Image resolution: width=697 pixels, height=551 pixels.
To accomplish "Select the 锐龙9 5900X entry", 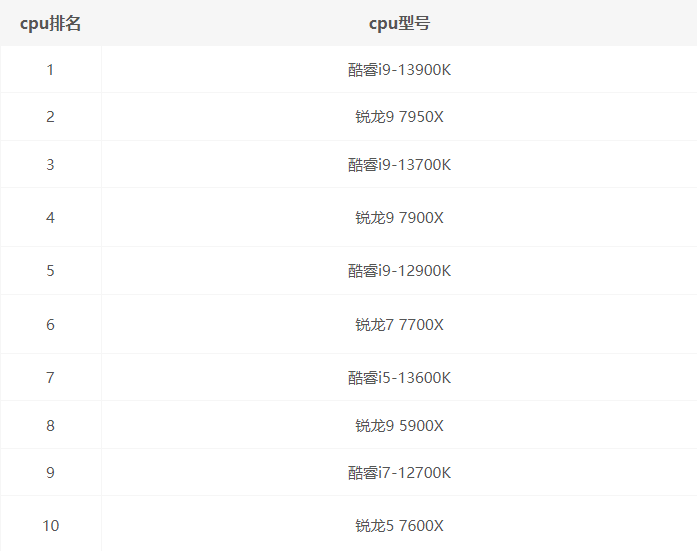I will 399,426.
